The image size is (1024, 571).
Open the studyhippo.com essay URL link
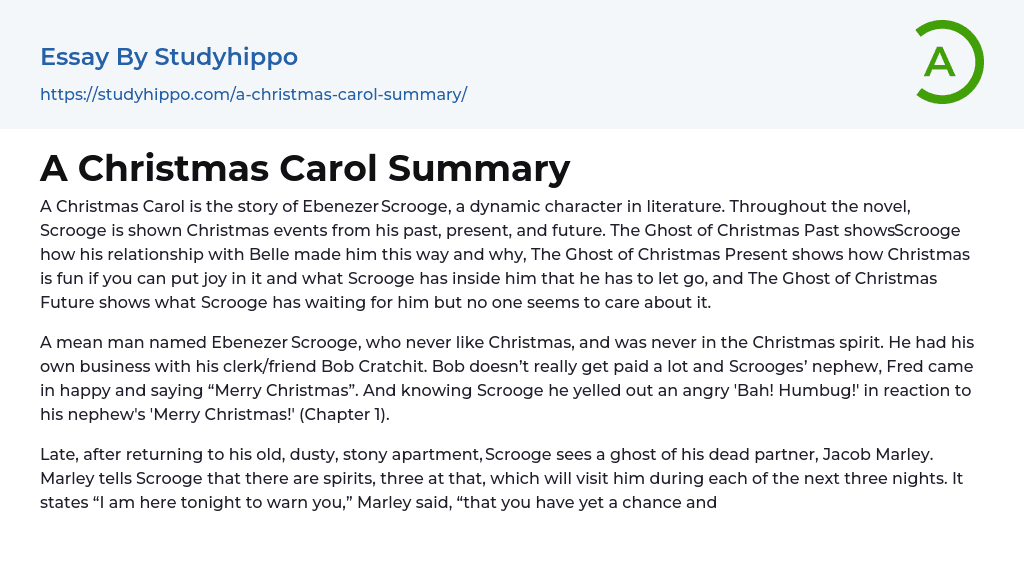point(253,94)
